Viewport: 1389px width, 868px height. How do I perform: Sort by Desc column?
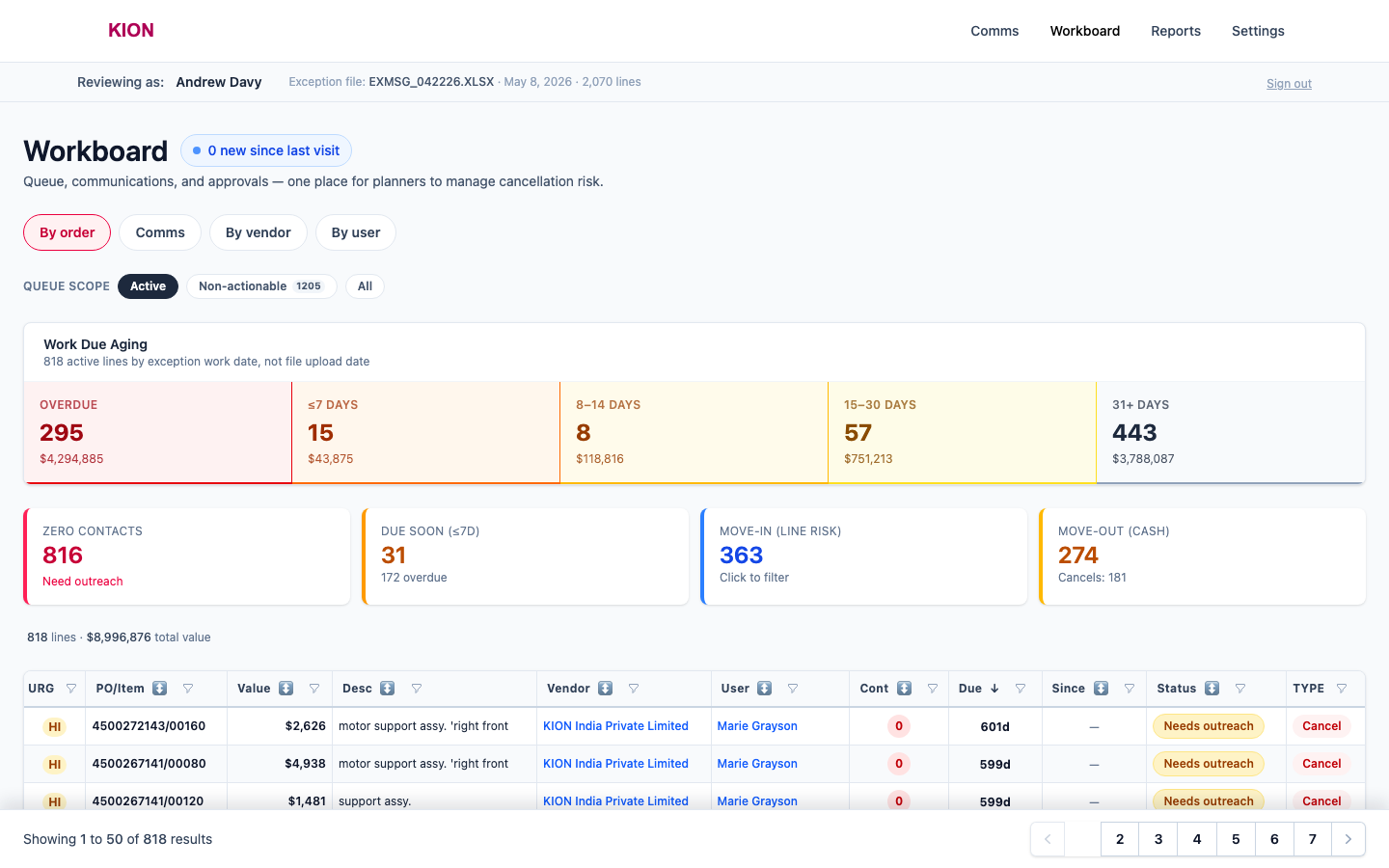tap(388, 689)
